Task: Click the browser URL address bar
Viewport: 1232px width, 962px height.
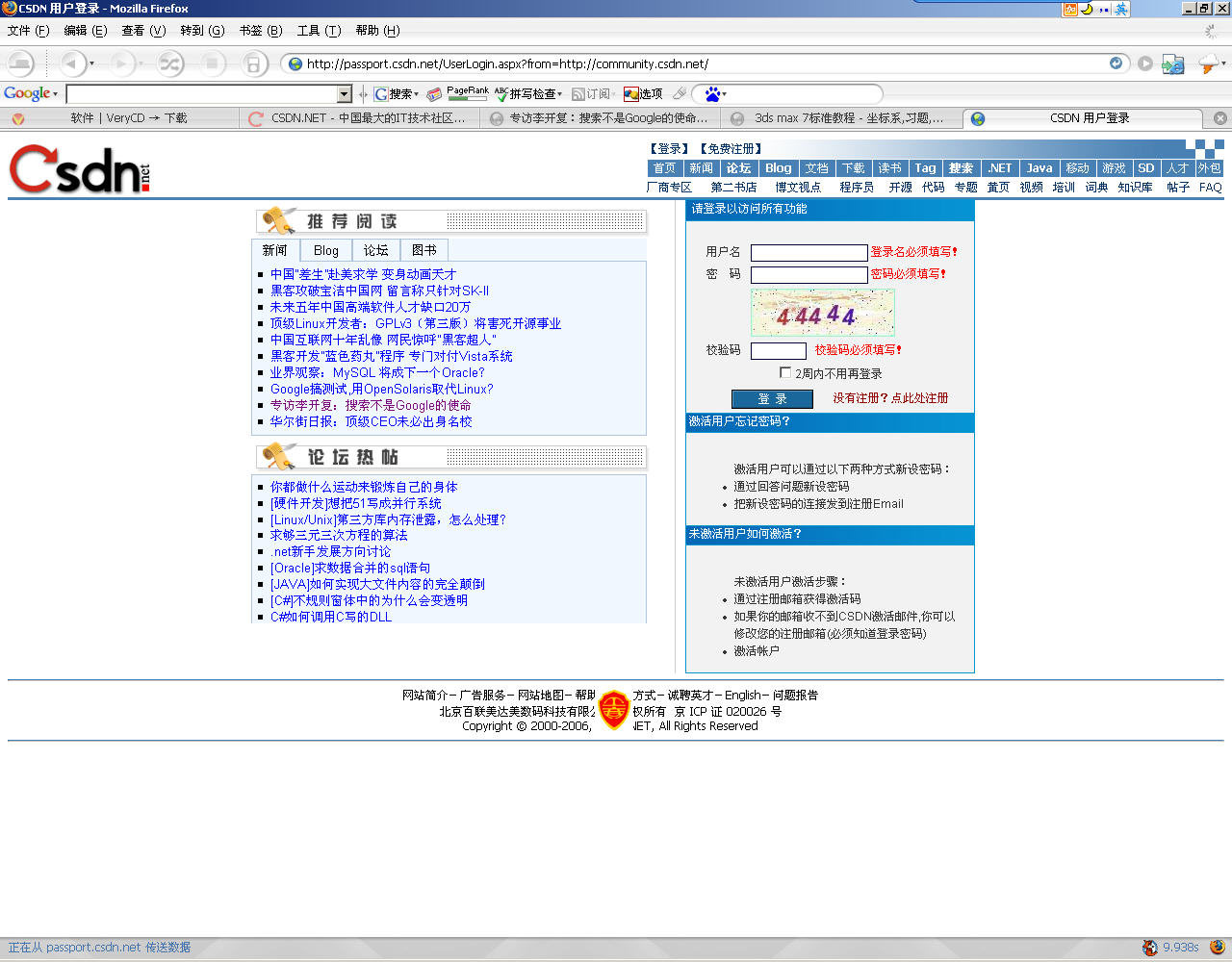Action: pyautogui.click(x=705, y=63)
